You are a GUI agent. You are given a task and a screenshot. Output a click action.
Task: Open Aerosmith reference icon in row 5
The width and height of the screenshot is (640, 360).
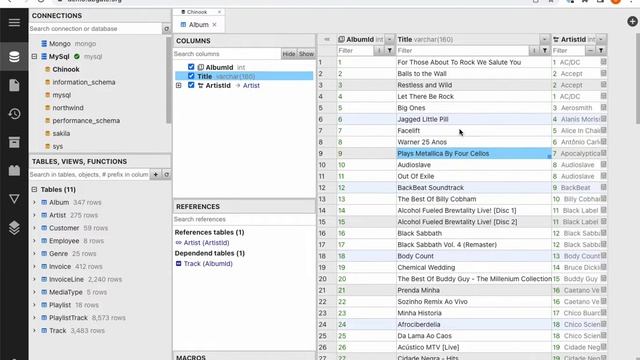tap(603, 108)
